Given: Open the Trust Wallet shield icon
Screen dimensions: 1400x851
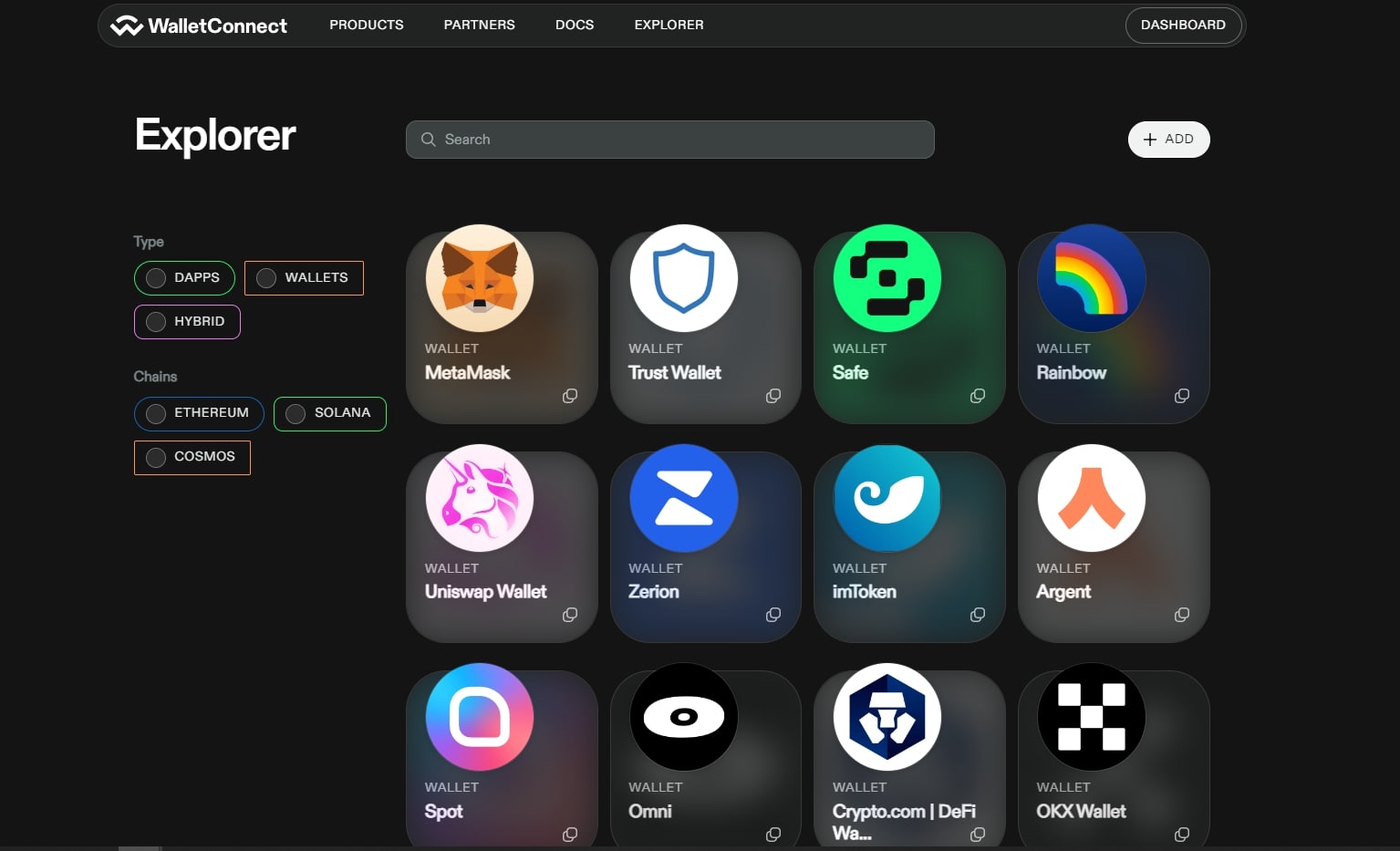Looking at the screenshot, I should 684,278.
